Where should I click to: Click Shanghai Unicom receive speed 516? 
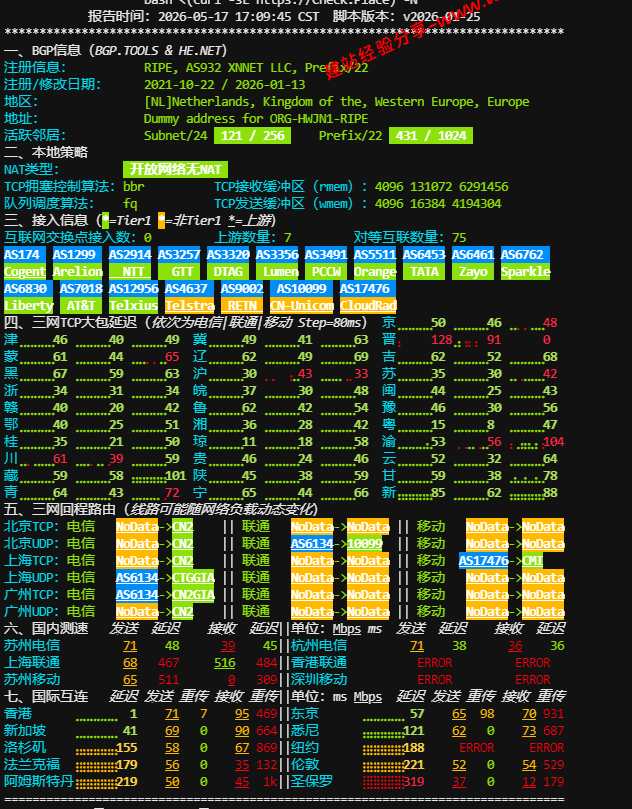point(224,663)
